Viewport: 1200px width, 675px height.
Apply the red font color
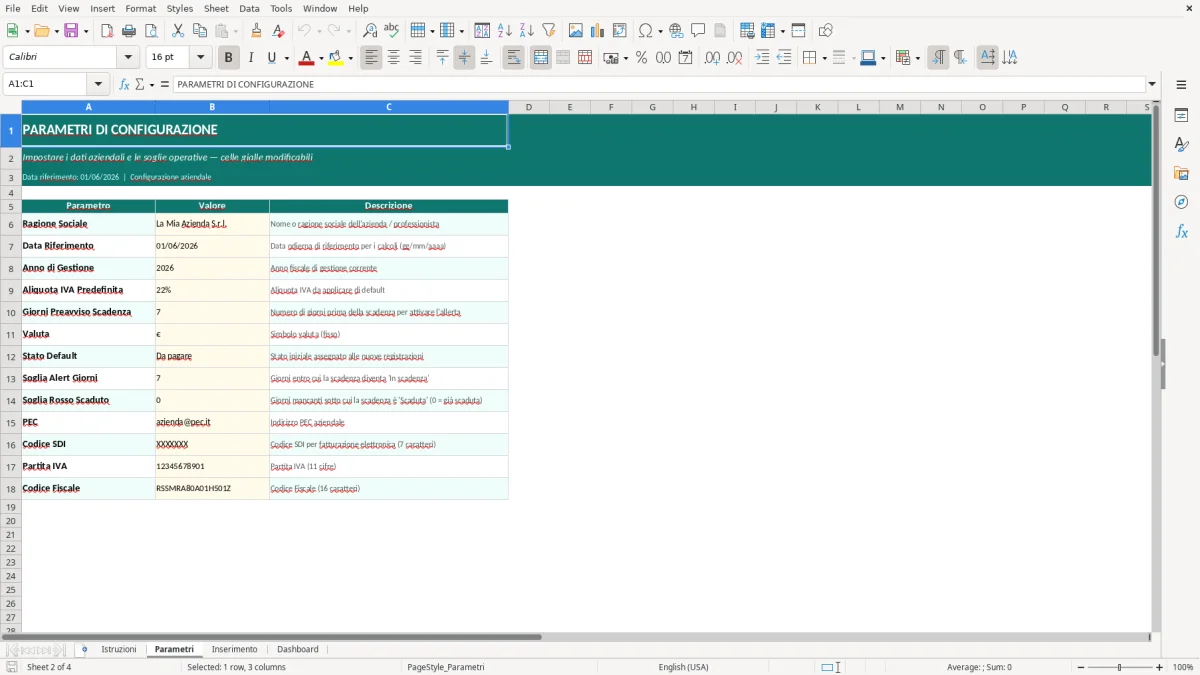[306, 58]
